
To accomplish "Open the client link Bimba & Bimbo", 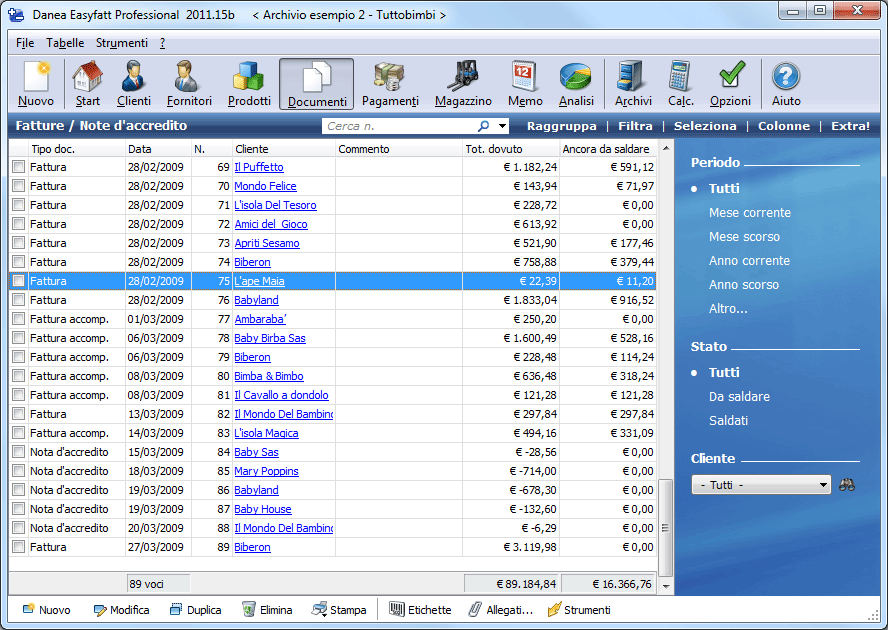I will pyautogui.click(x=269, y=376).
